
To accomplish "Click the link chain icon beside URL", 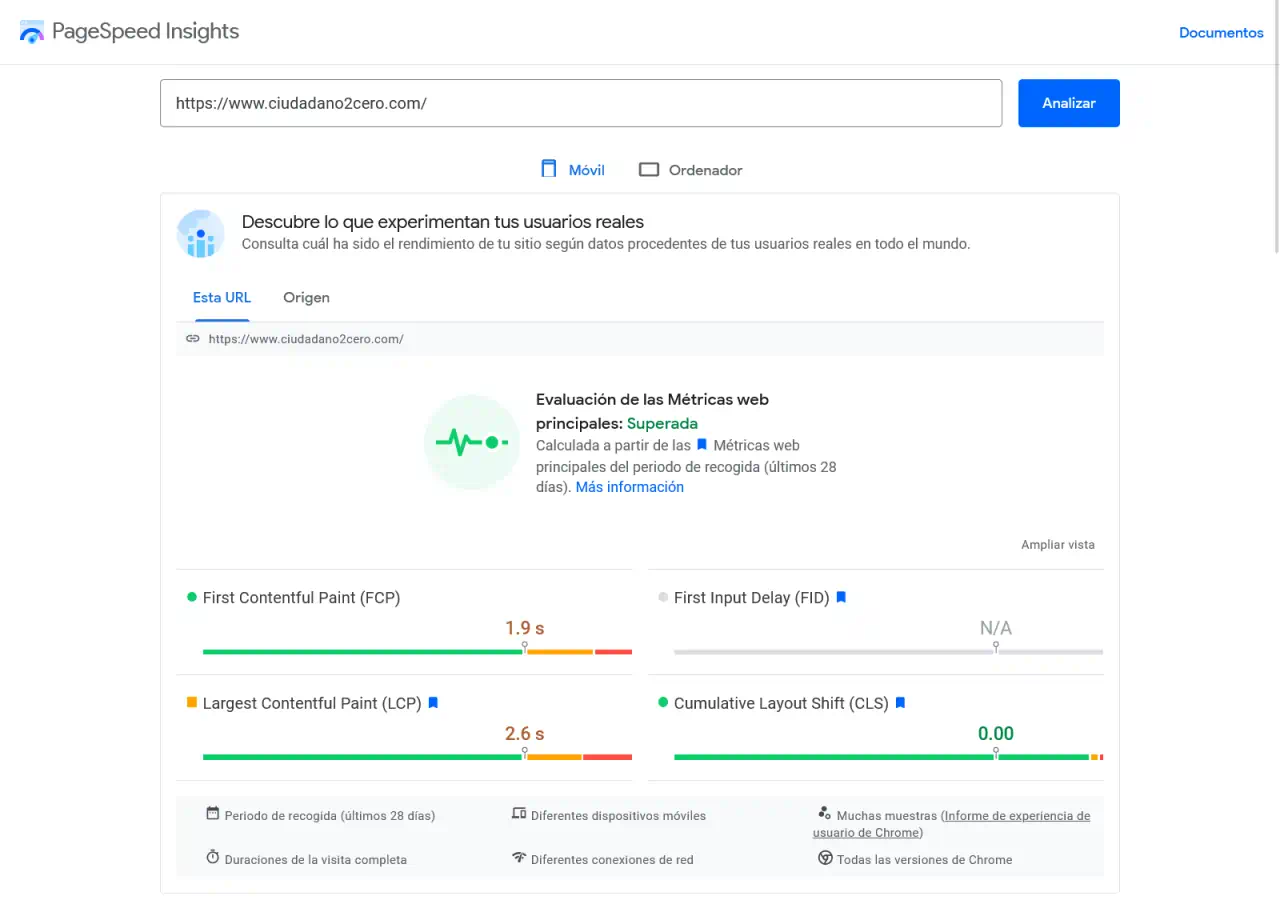I will tap(193, 339).
